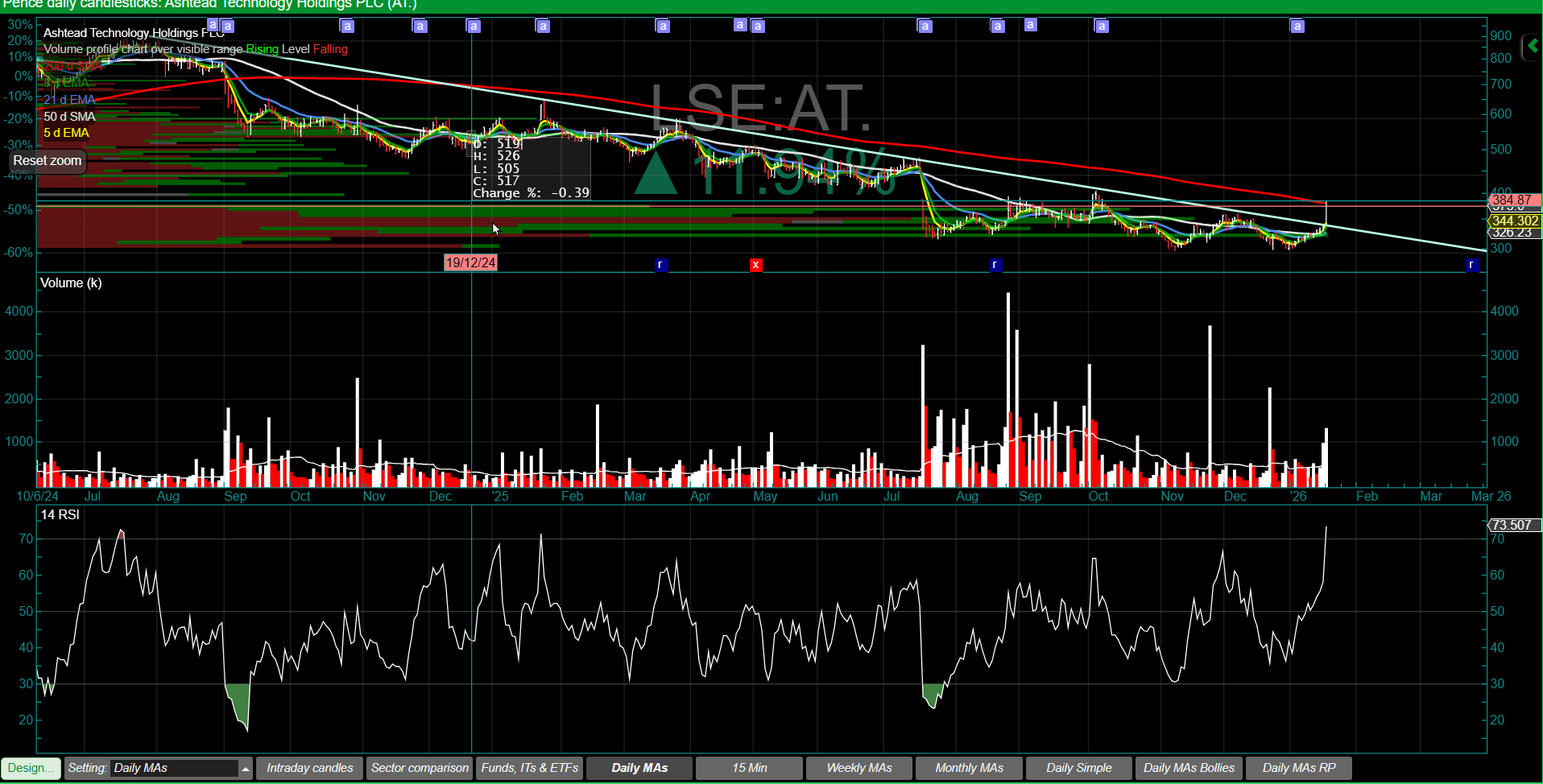Click the 384.87 price label on the right axis

click(x=1514, y=200)
